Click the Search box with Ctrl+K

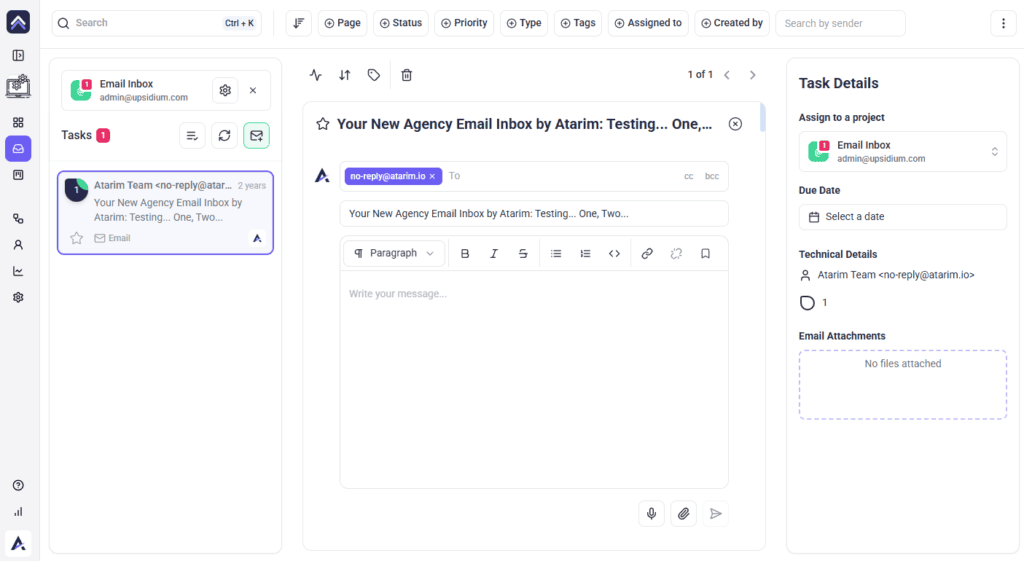[157, 23]
